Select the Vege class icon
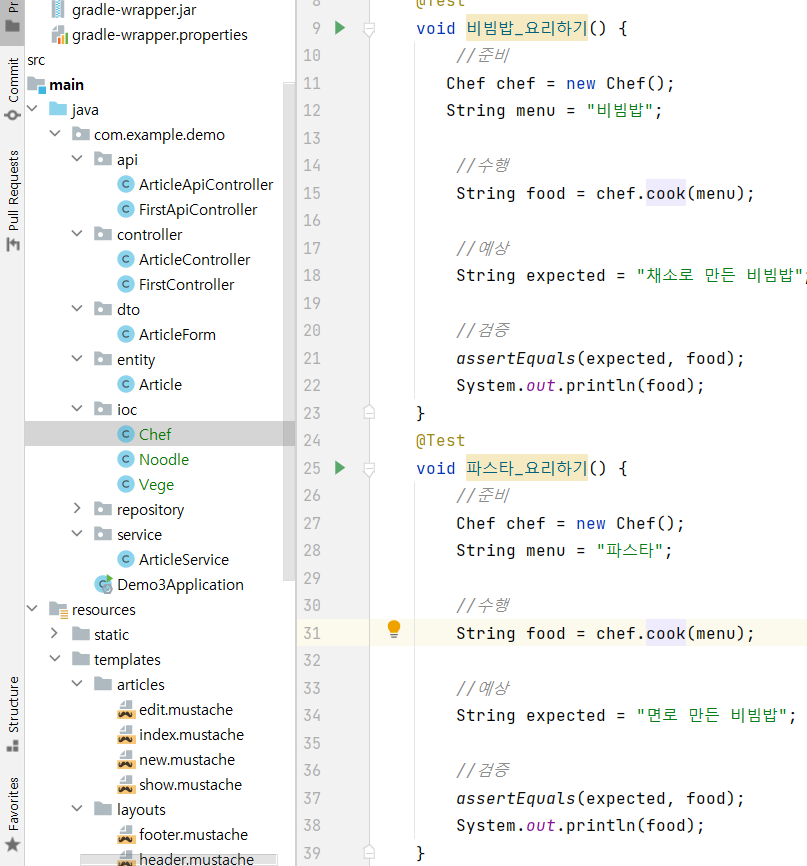 tap(126, 484)
